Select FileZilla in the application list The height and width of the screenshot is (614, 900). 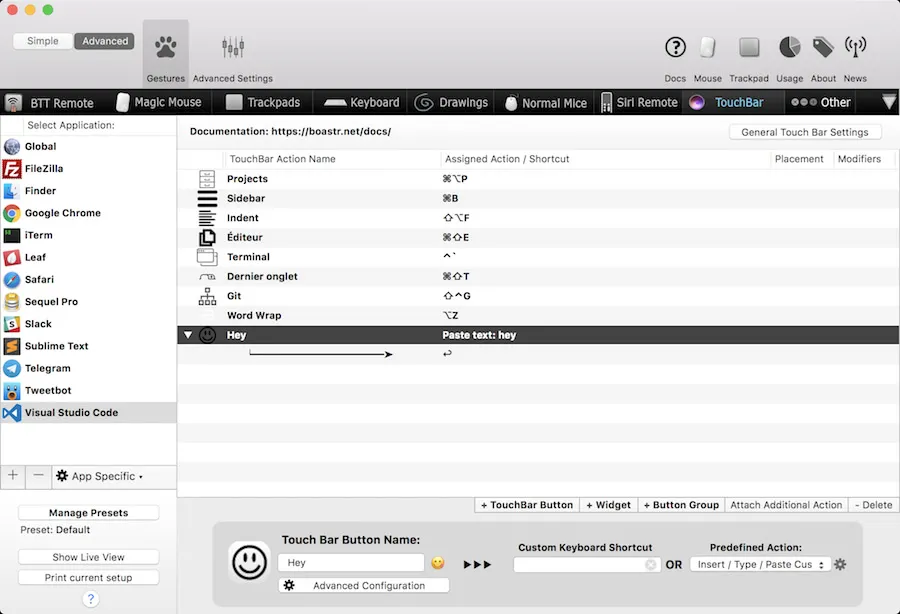(88, 169)
